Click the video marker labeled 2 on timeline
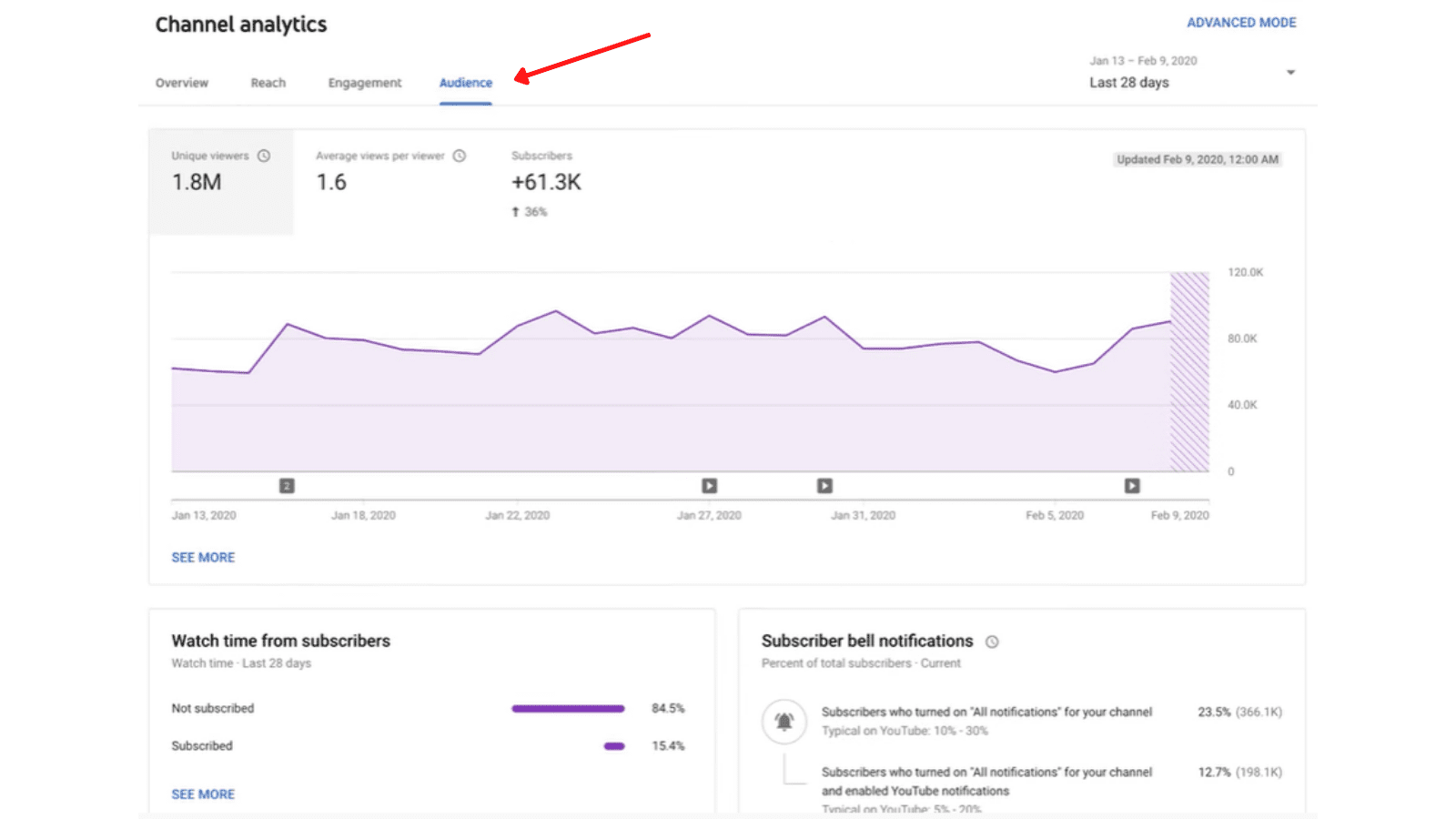The height and width of the screenshot is (819, 1456). tap(287, 486)
